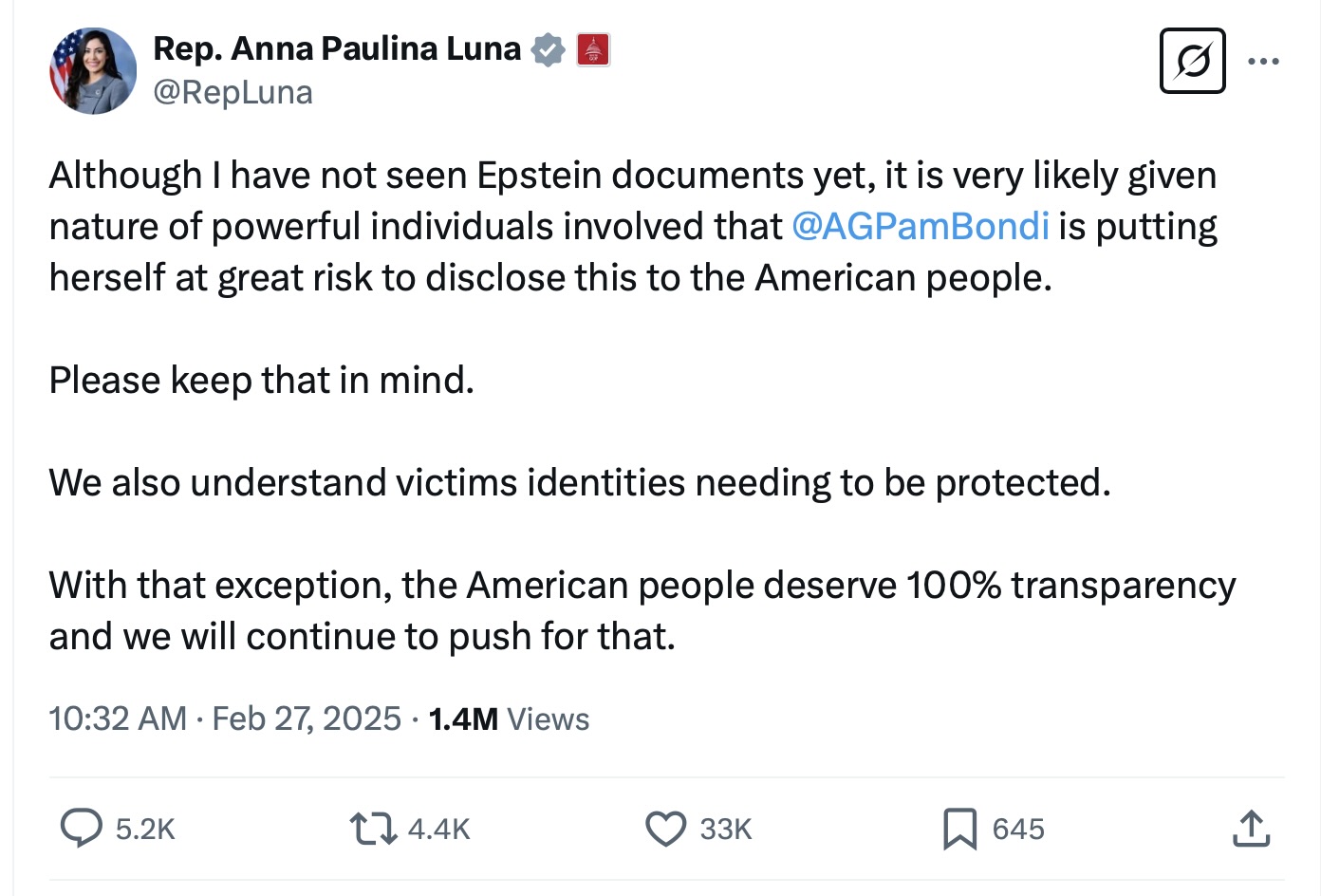The image size is (1321, 896).
Task: Click the repost arrows icon
Action: pyautogui.click(x=373, y=828)
